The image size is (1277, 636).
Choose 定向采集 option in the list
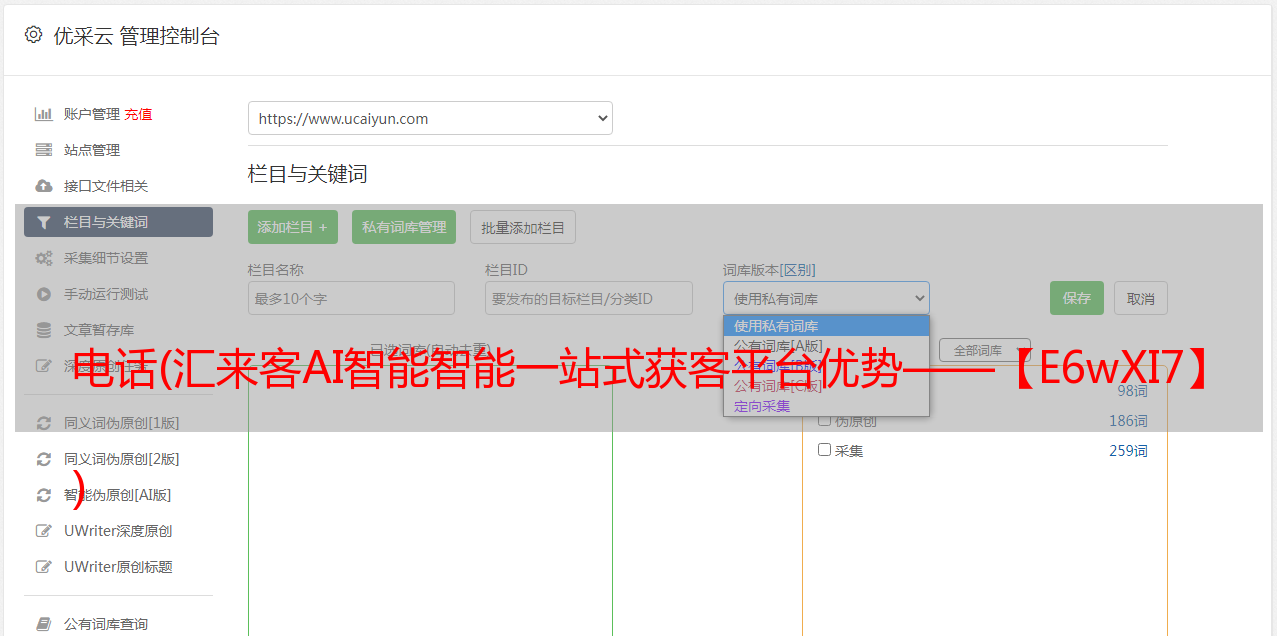pos(826,406)
